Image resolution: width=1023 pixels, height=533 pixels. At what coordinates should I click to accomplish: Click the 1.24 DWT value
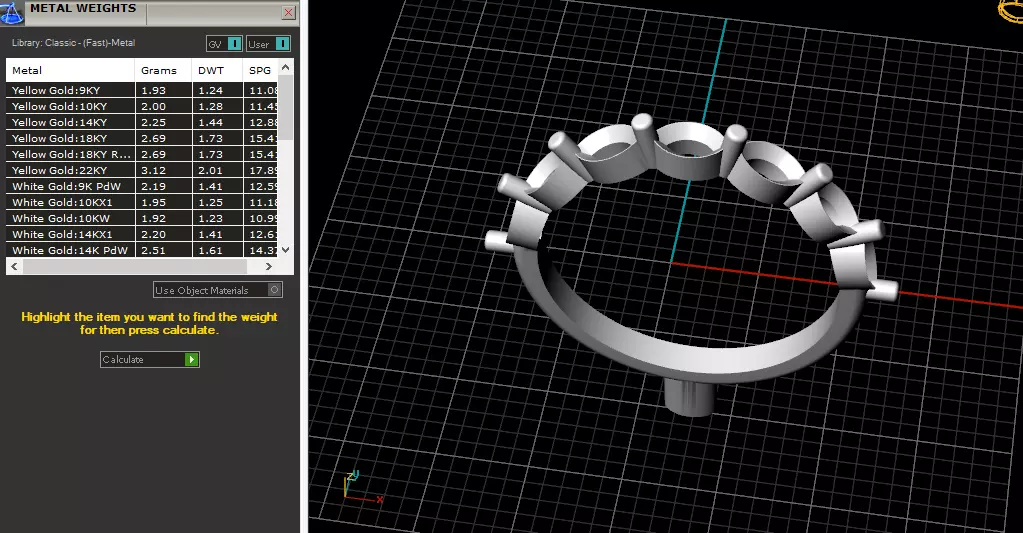tap(211, 91)
